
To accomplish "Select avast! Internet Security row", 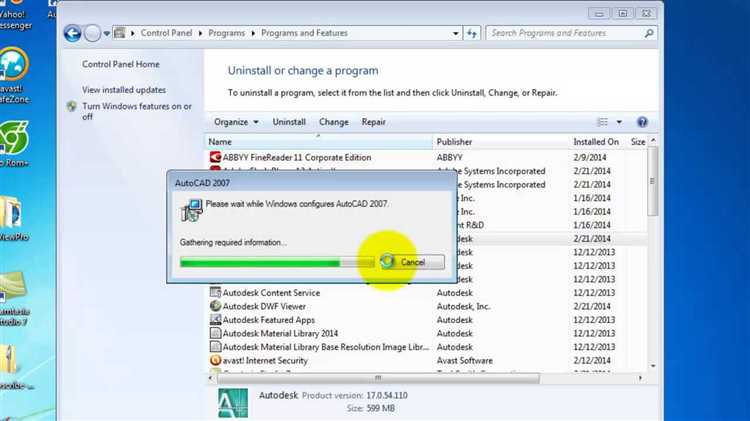I will click(426, 361).
